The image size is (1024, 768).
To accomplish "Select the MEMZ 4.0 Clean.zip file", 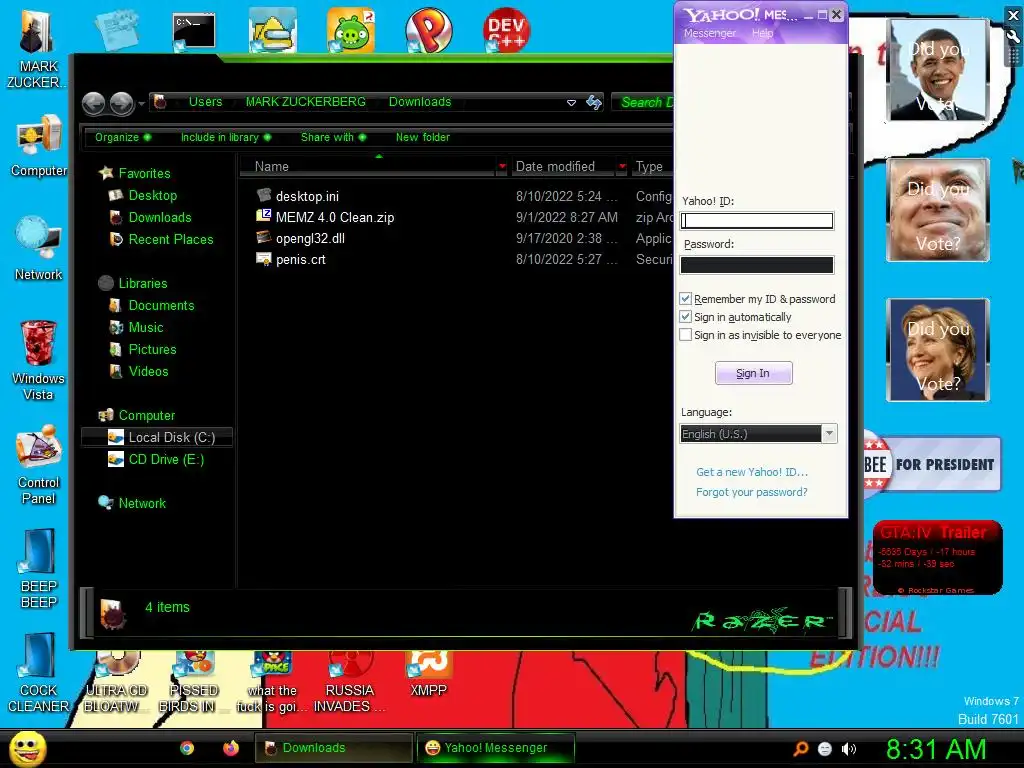I will click(x=334, y=217).
